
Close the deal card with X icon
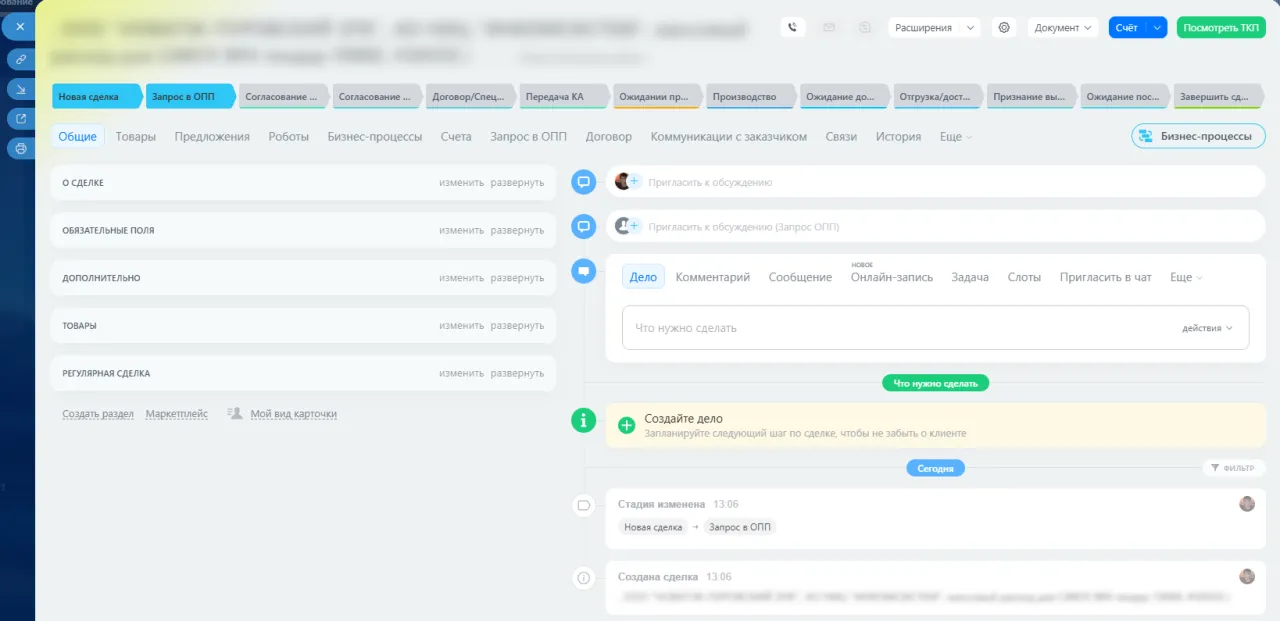pos(20,27)
